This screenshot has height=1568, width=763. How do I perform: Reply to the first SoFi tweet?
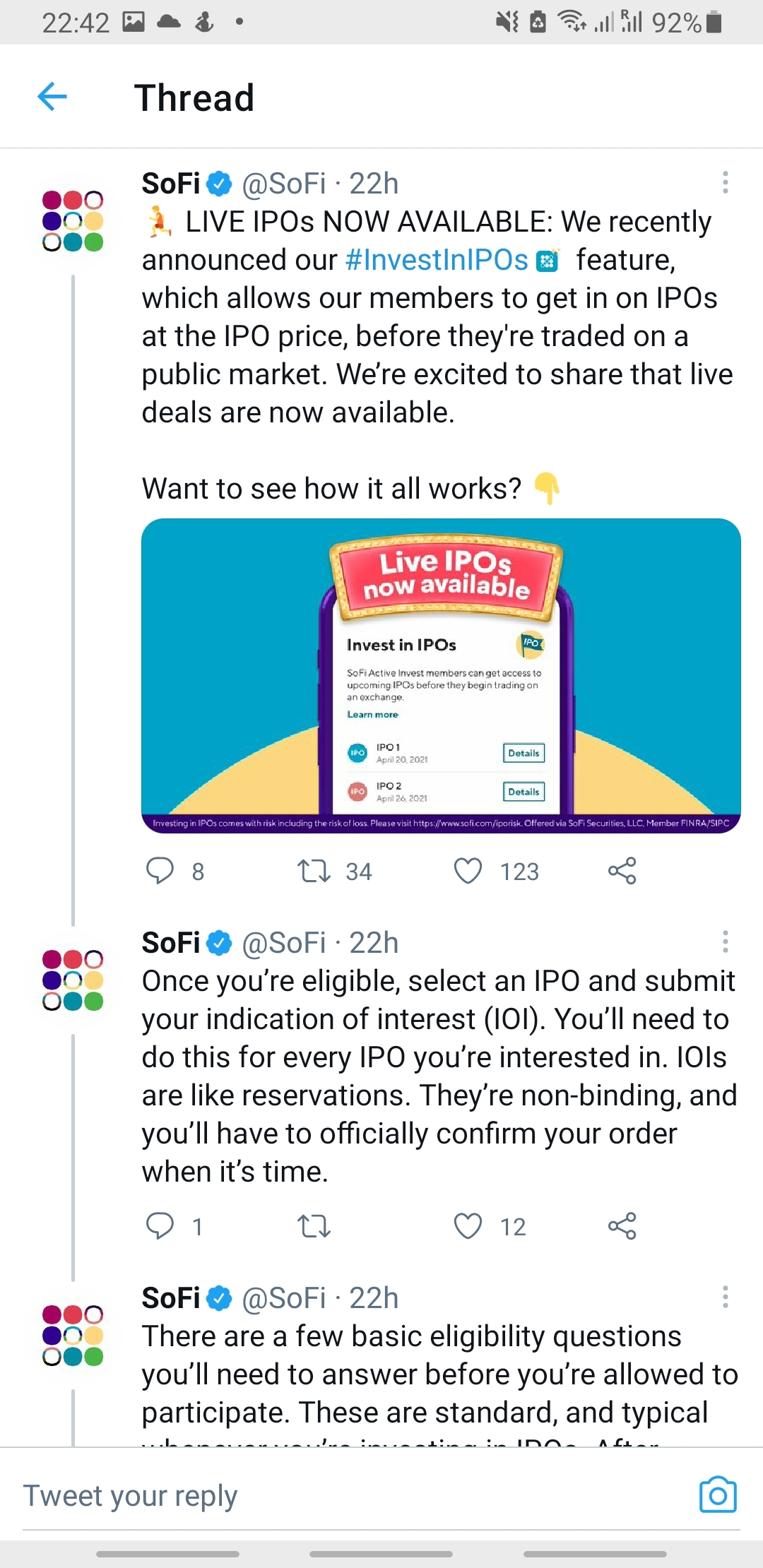coord(160,871)
